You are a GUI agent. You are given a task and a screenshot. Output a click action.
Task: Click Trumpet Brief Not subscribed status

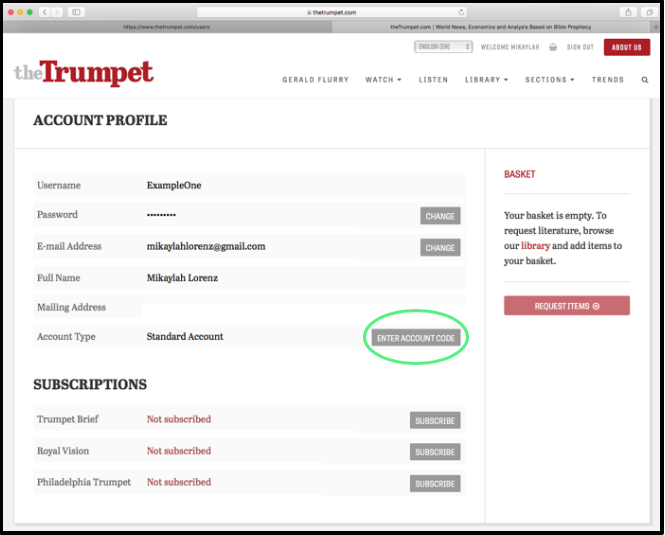179,419
